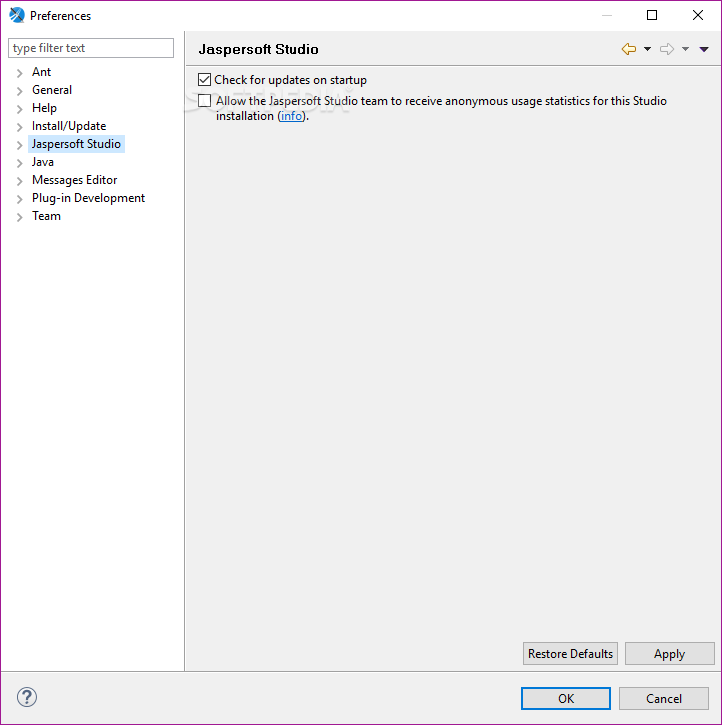The width and height of the screenshot is (722, 725).
Task: Select Team preferences category
Action: (46, 216)
